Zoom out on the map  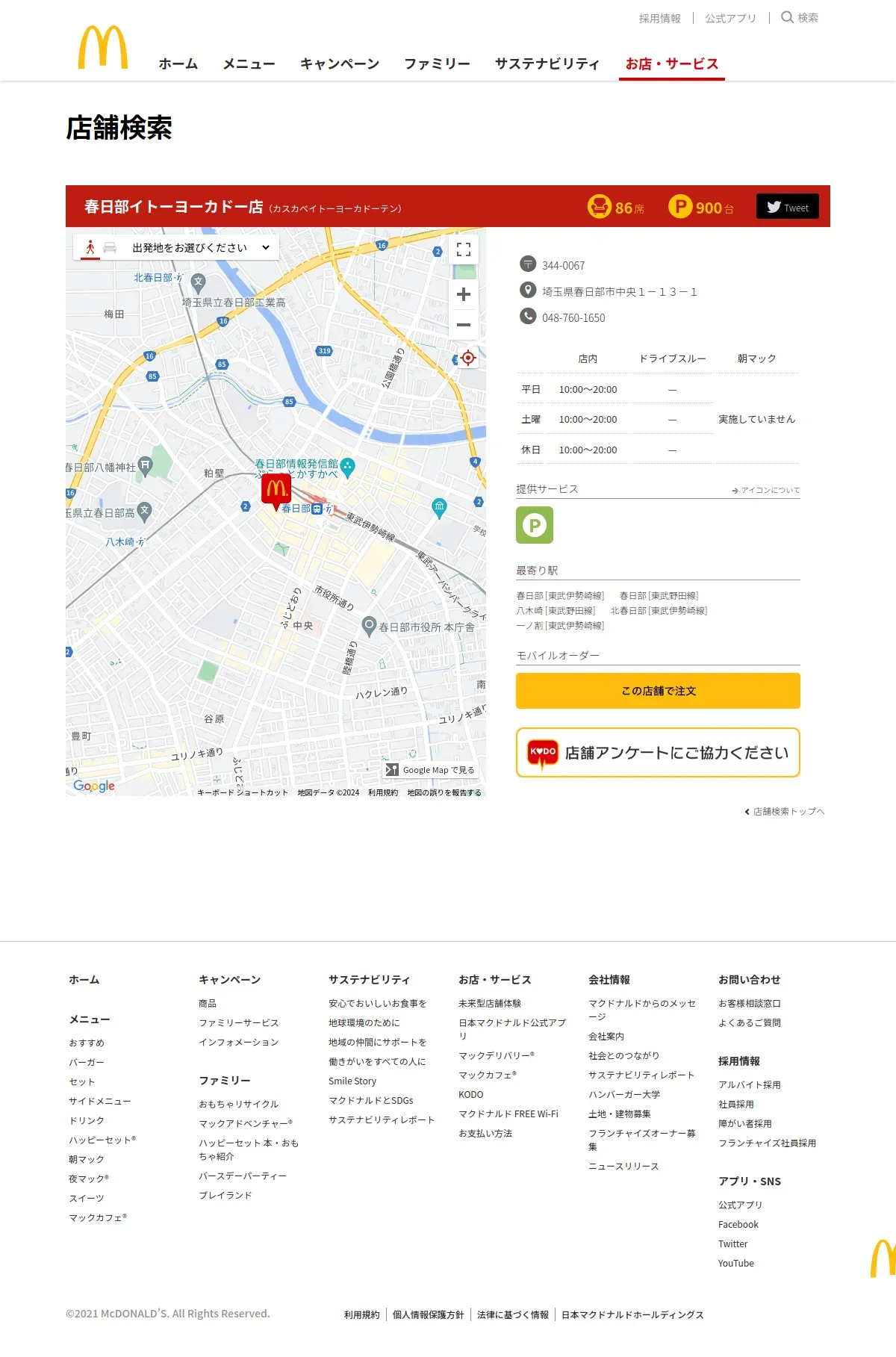pyautogui.click(x=464, y=325)
